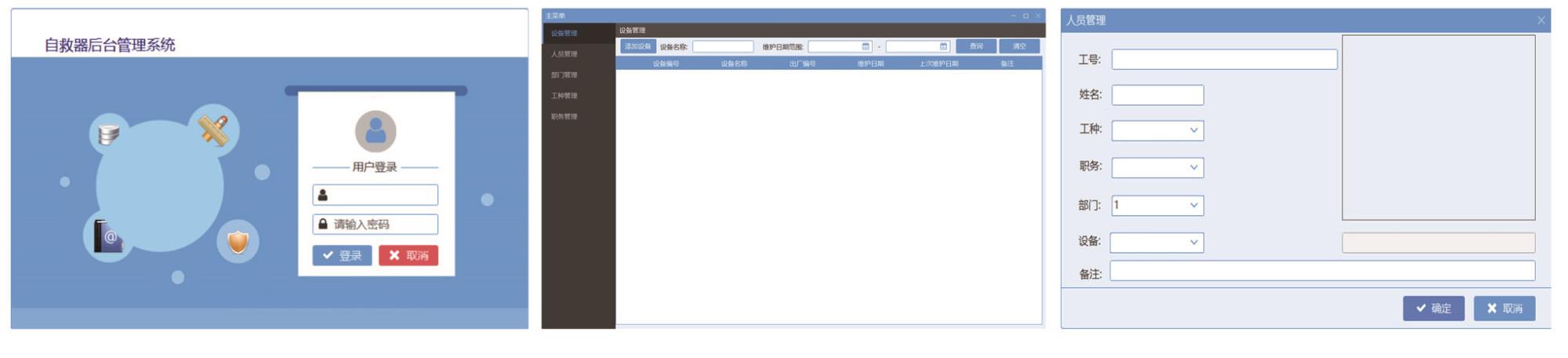1568x358 pixels.
Task: Click the address book icon with @ symbol
Action: point(108,236)
